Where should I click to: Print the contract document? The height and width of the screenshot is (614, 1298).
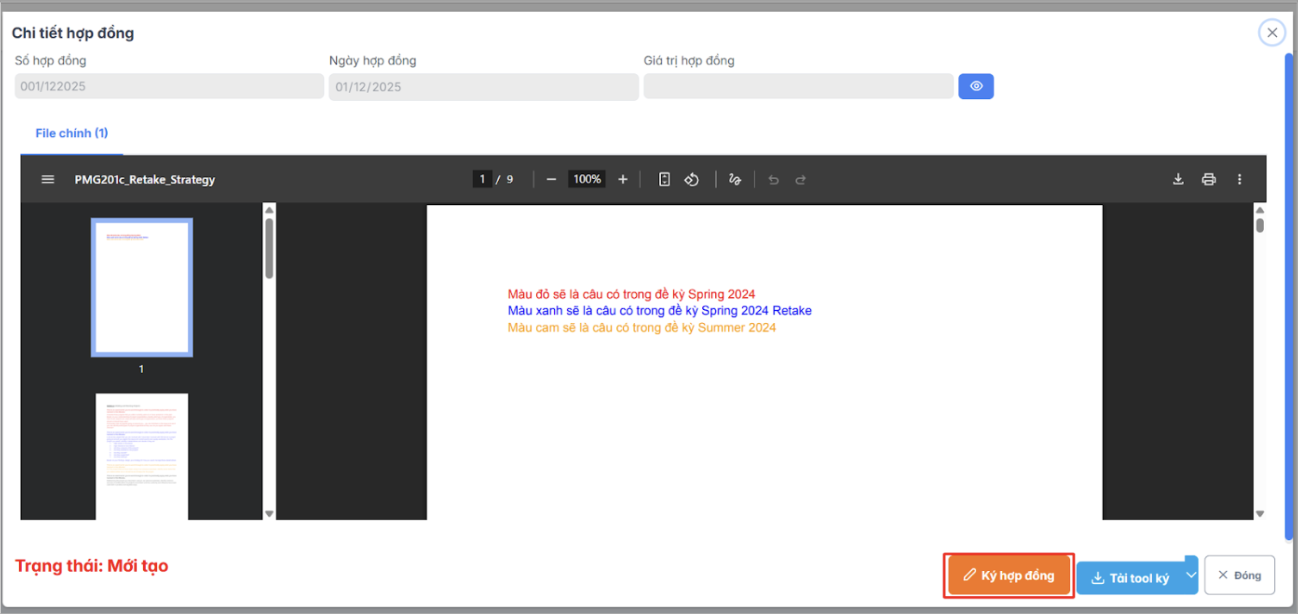1209,179
